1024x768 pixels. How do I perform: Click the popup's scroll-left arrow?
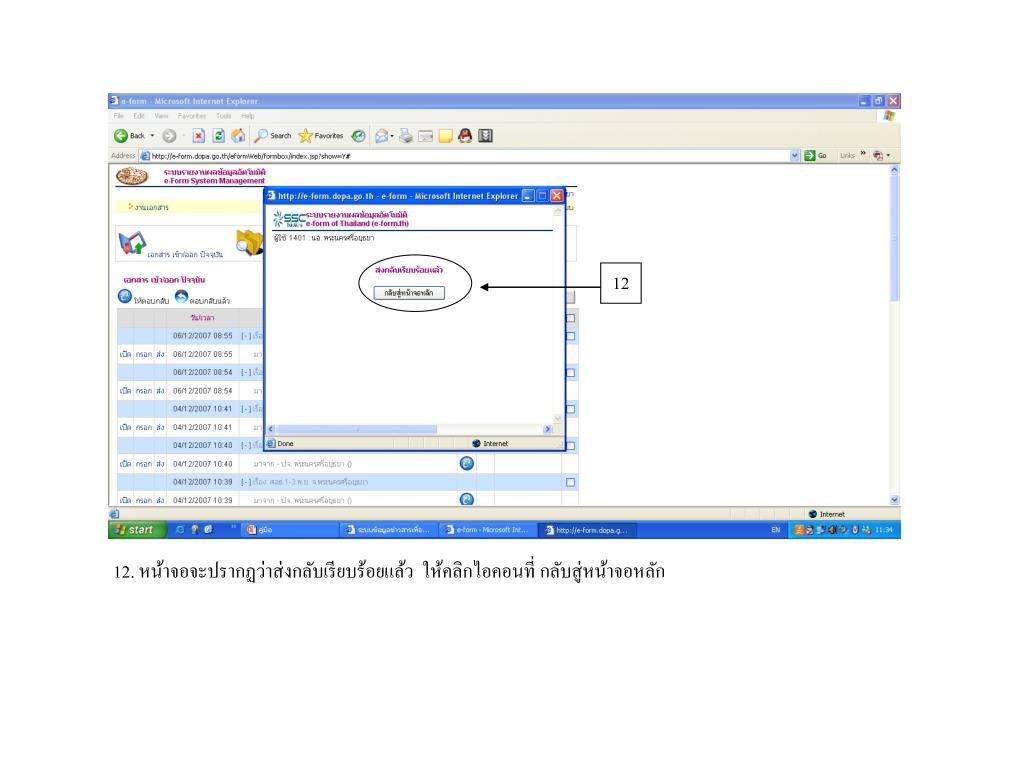pos(271,429)
